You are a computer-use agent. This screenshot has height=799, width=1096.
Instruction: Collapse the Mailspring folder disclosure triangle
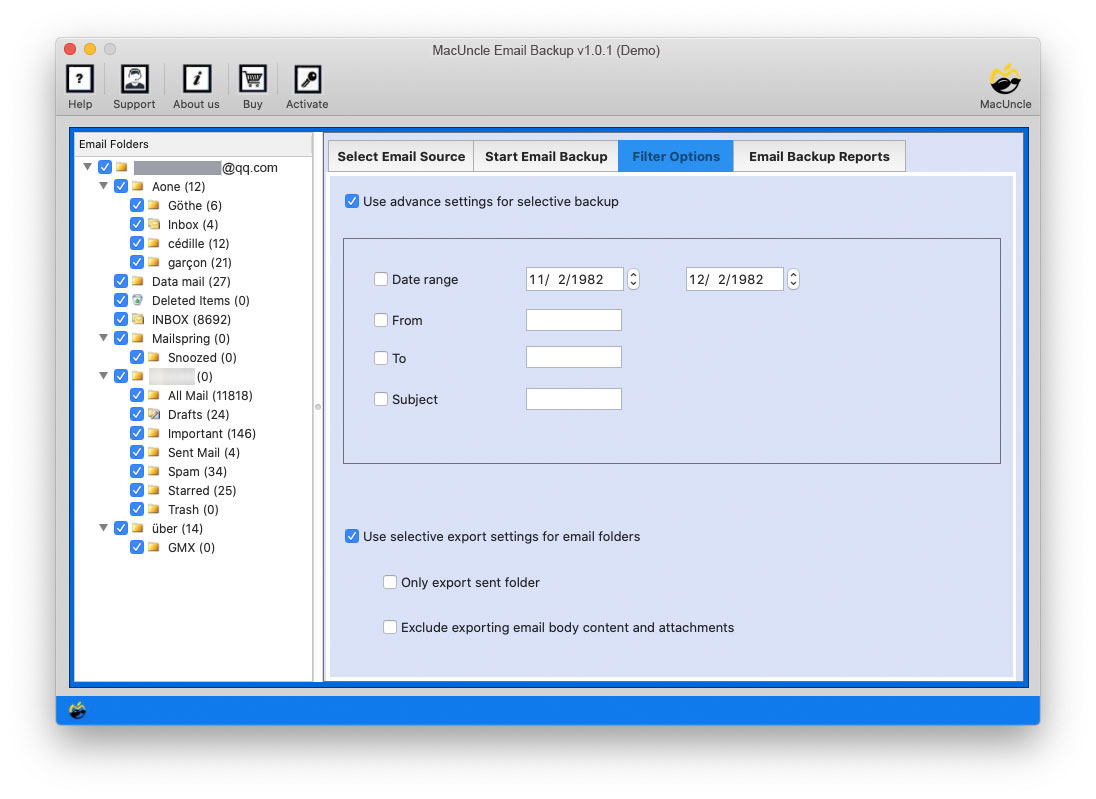tap(104, 338)
